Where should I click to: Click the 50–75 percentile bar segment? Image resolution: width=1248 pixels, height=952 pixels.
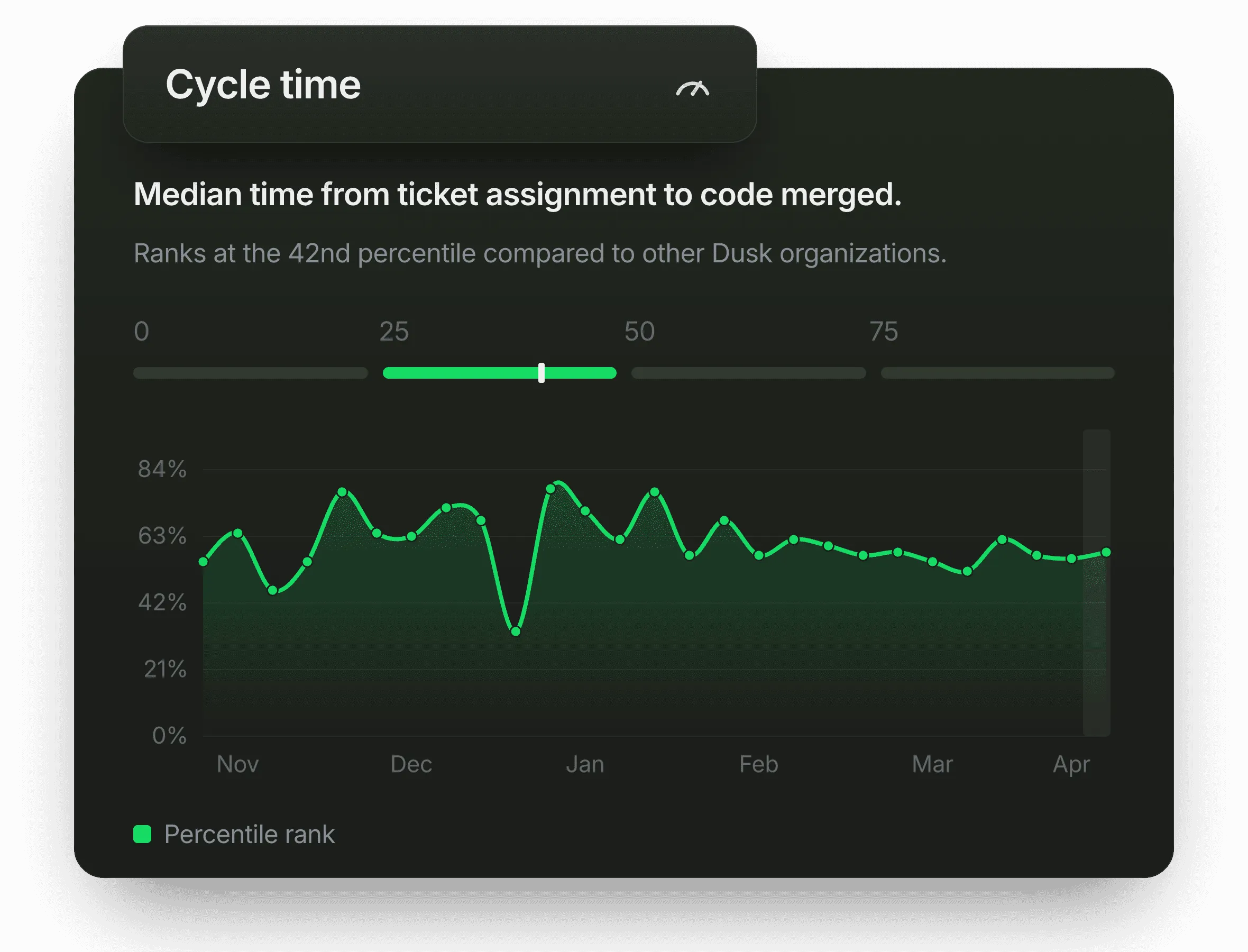pyautogui.click(x=748, y=373)
